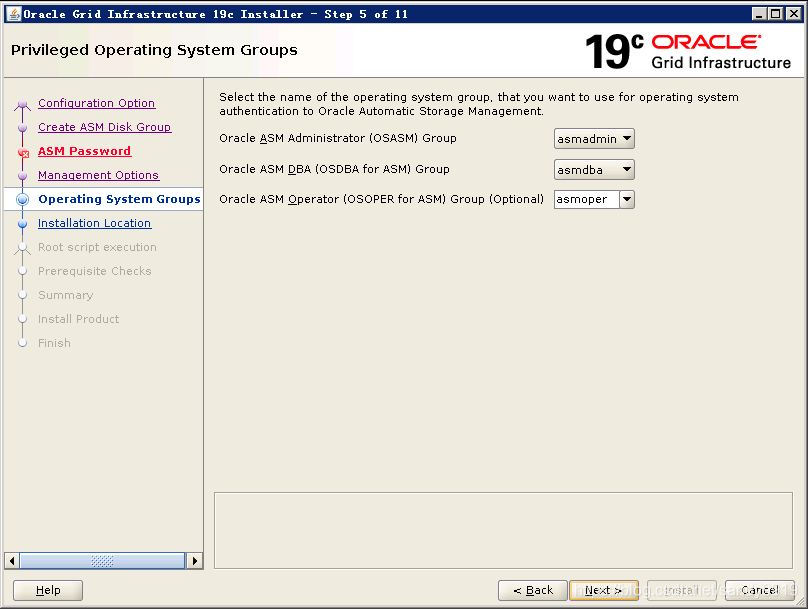Click the Cancel button
This screenshot has height=609, width=808.
760,590
